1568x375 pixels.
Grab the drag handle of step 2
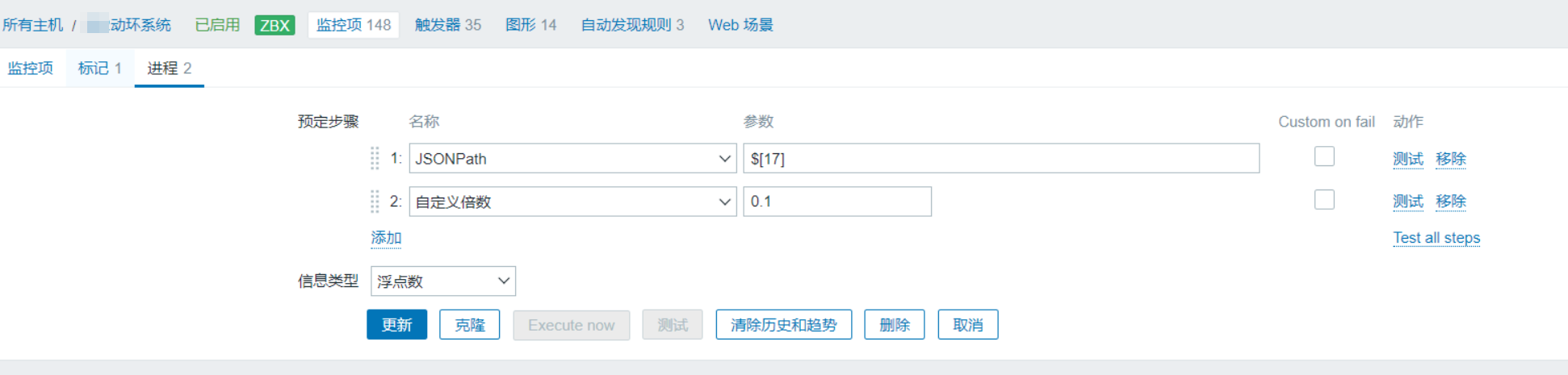(375, 201)
